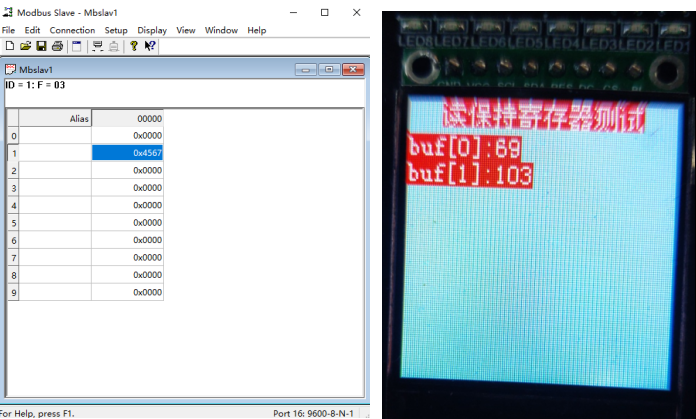696x419 pixels.
Task: Select register 6 value cell
Action: (x=127, y=240)
